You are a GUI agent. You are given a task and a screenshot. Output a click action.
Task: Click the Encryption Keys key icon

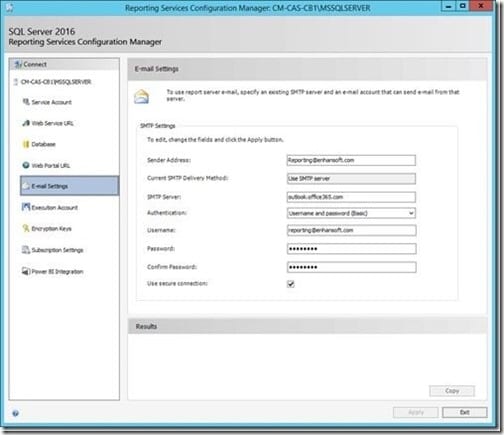pyautogui.click(x=26, y=228)
